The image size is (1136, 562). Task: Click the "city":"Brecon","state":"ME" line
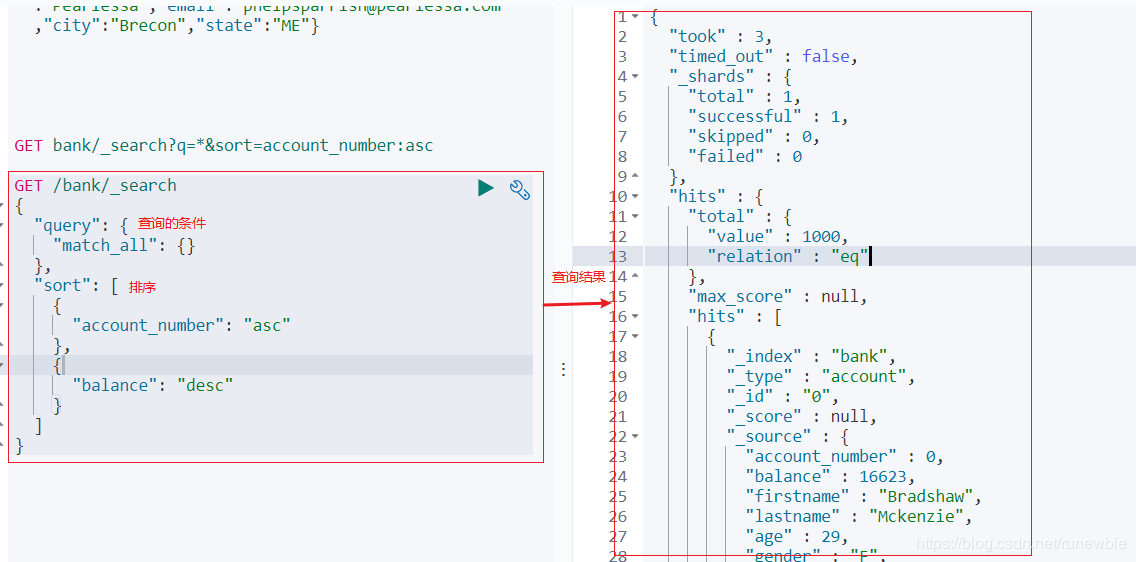tap(176, 27)
